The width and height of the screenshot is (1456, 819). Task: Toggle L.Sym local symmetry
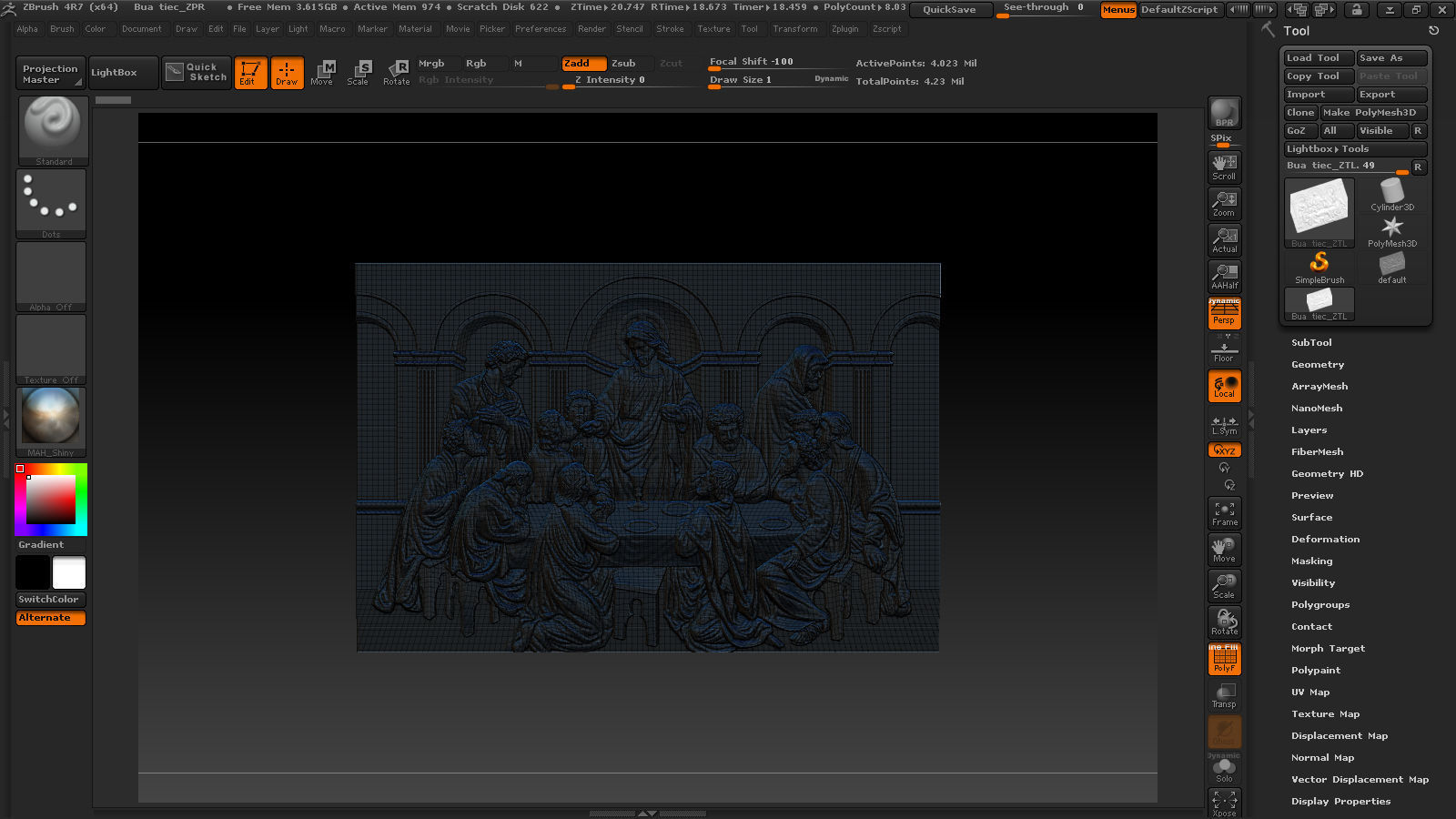(1224, 425)
